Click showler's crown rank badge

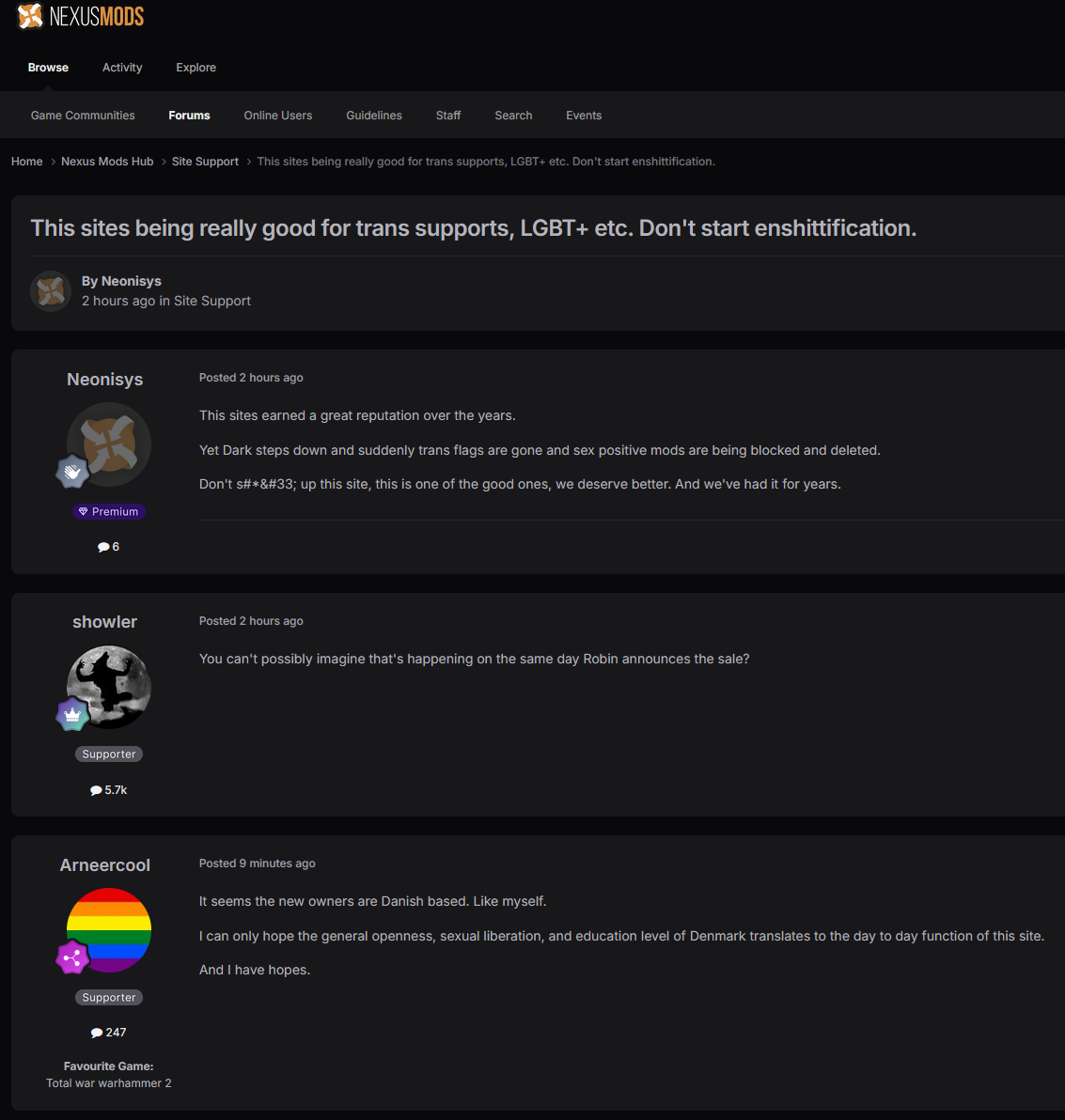[72, 714]
